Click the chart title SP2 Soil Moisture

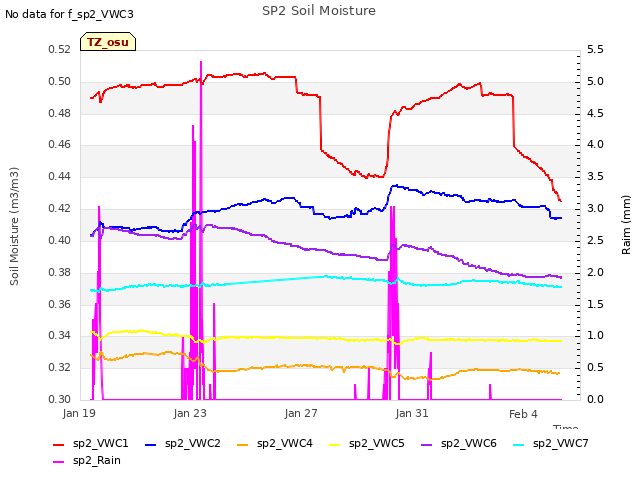tap(319, 11)
